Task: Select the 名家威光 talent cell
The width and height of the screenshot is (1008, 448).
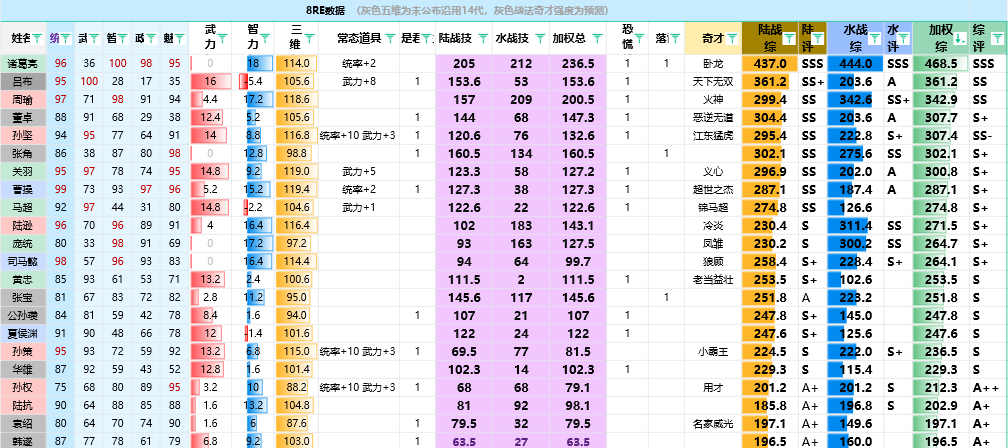Action: 713,424
